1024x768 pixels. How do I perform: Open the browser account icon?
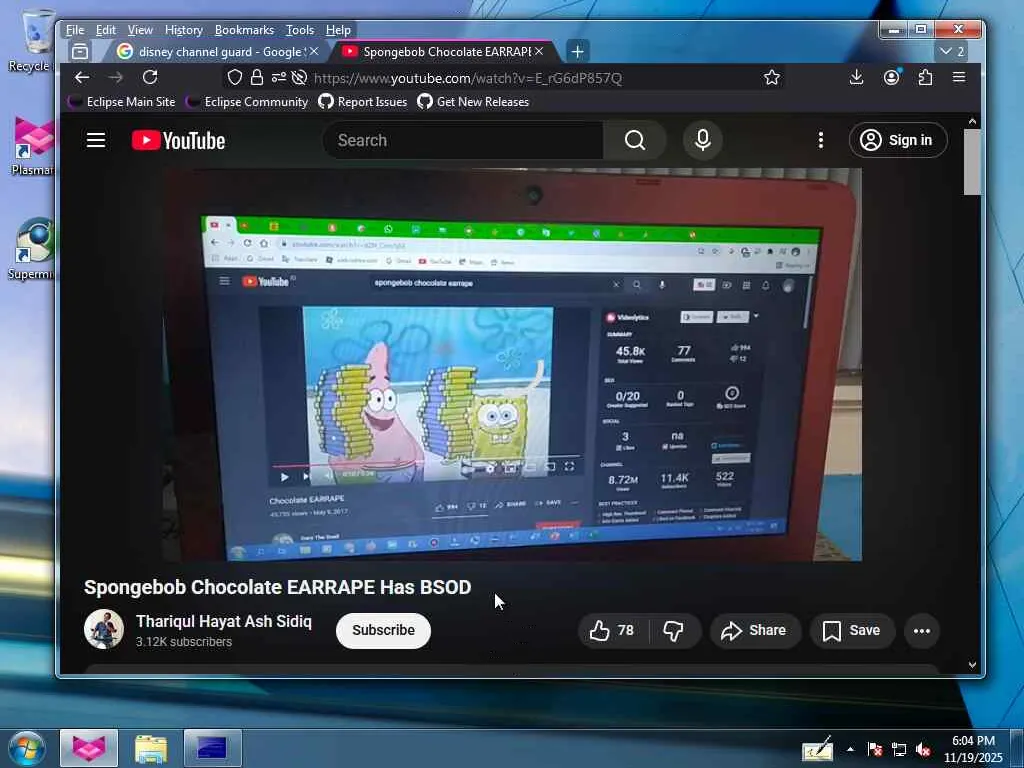891,78
